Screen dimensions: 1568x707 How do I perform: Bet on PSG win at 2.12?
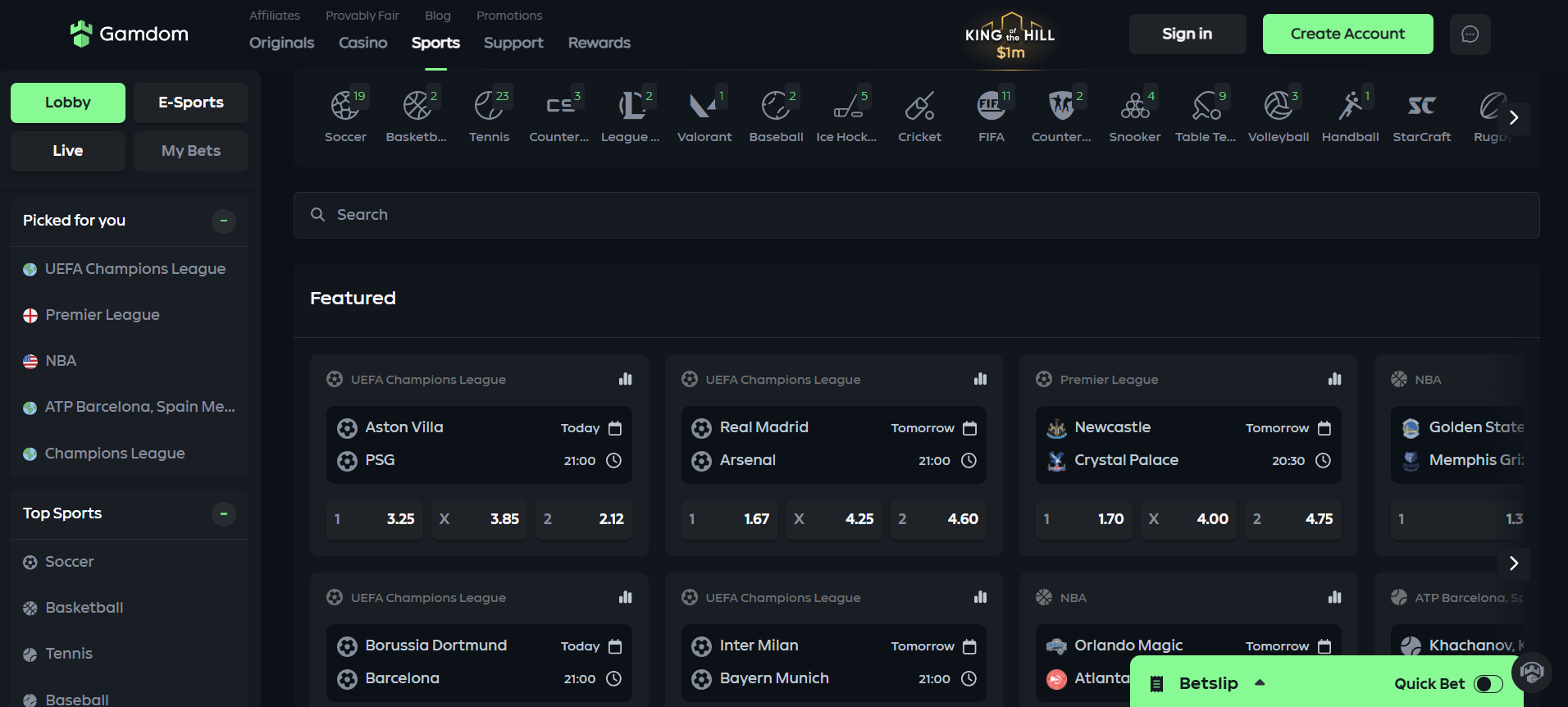584,519
